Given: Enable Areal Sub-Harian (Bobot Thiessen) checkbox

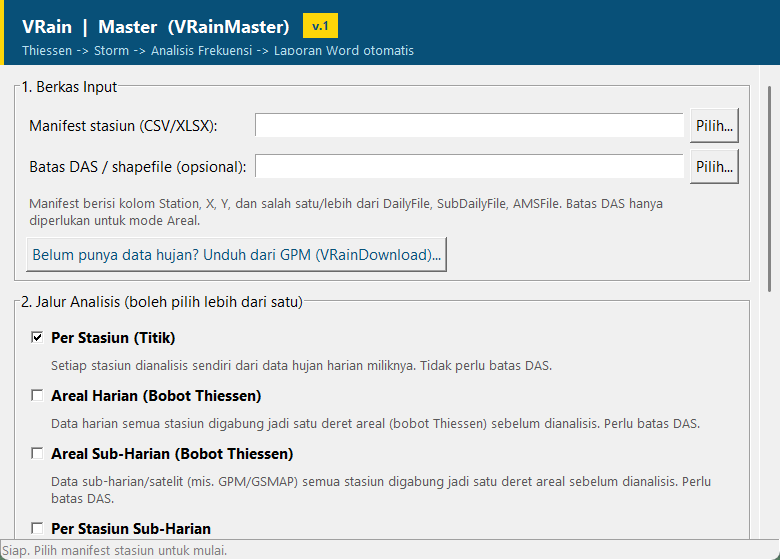Looking at the screenshot, I should coord(37,454).
